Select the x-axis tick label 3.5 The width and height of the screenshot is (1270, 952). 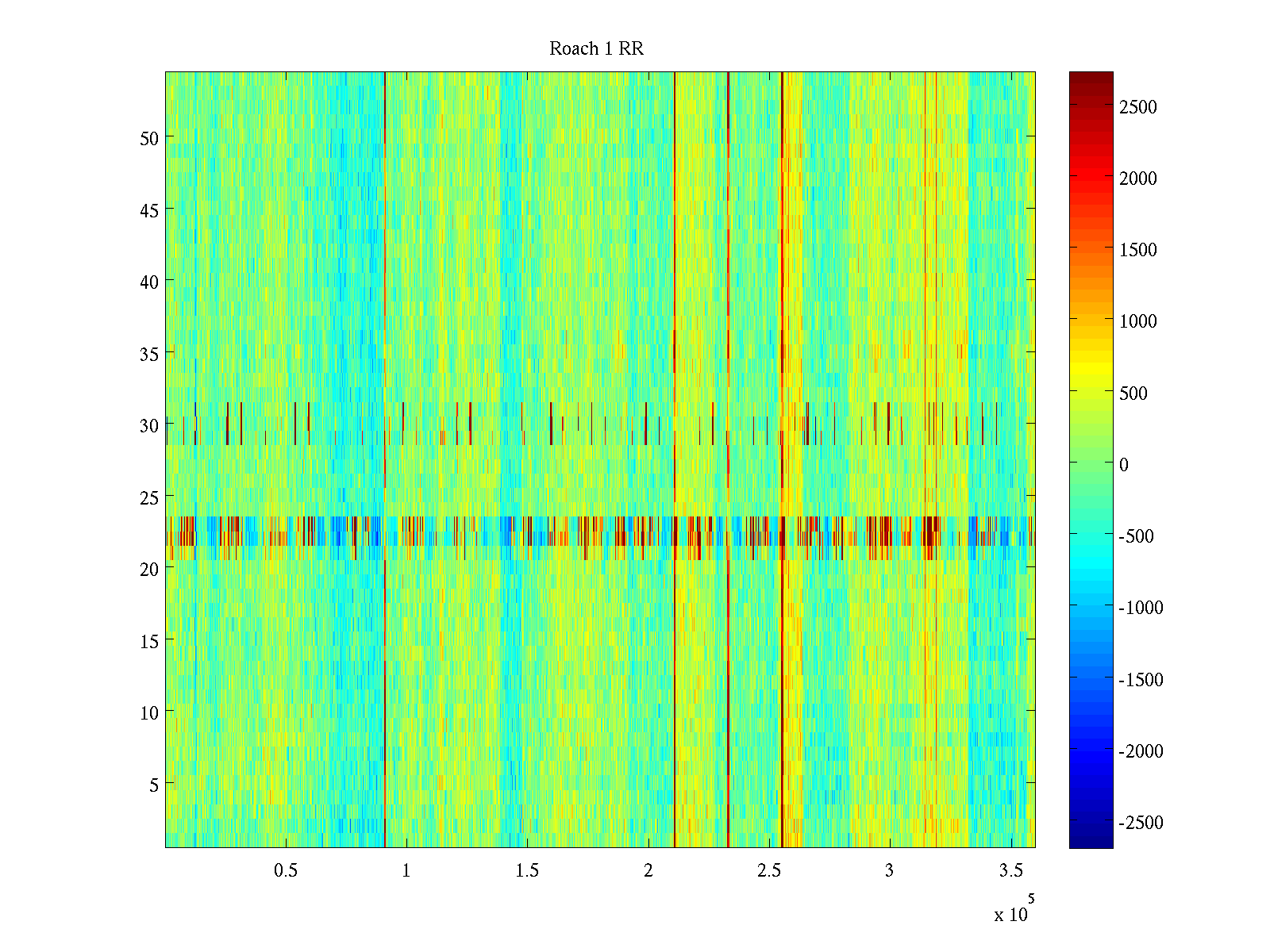coord(1010,871)
